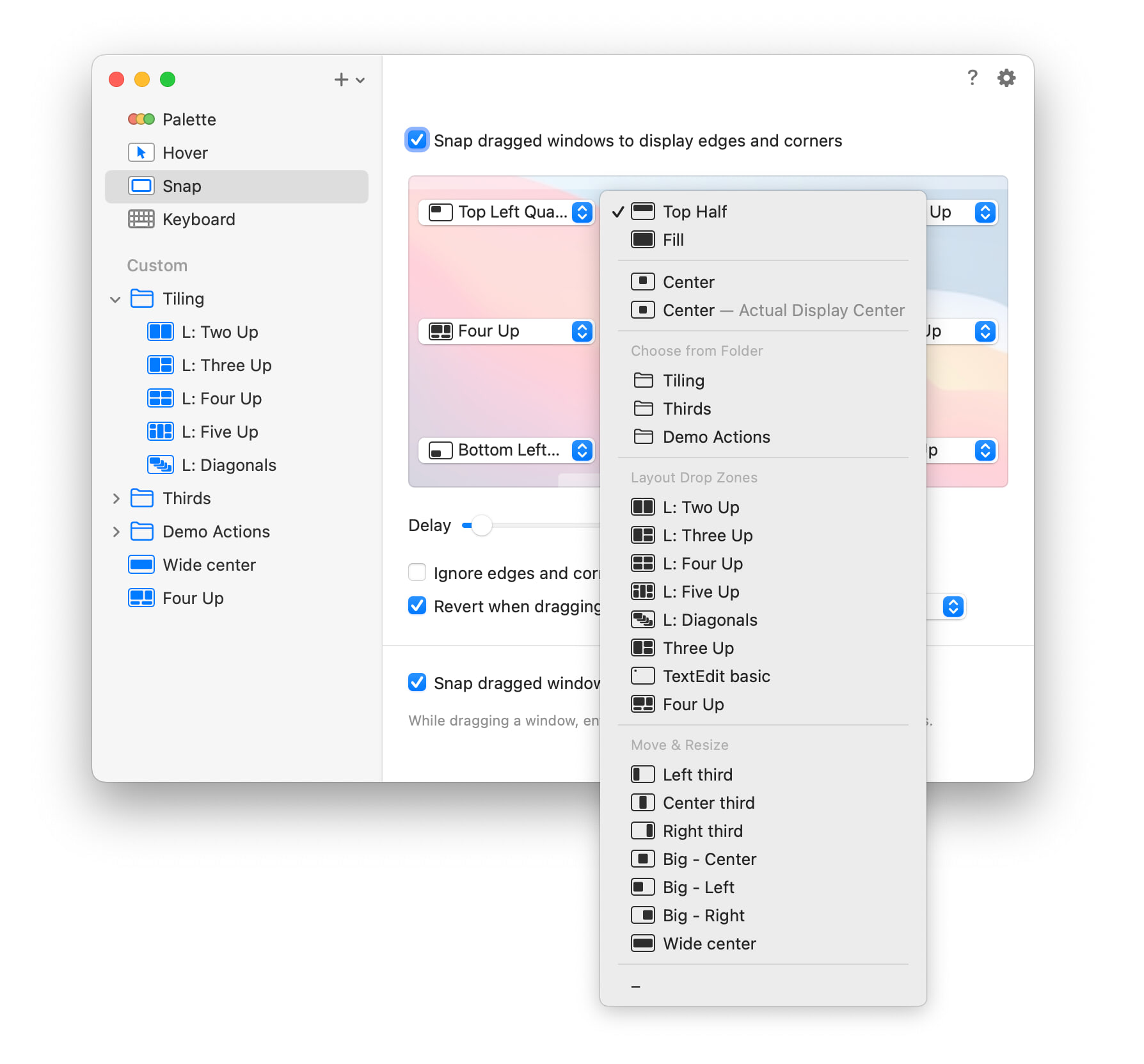Pick Big - Right from the menu
The height and width of the screenshot is (1064, 1144).
tap(703, 916)
